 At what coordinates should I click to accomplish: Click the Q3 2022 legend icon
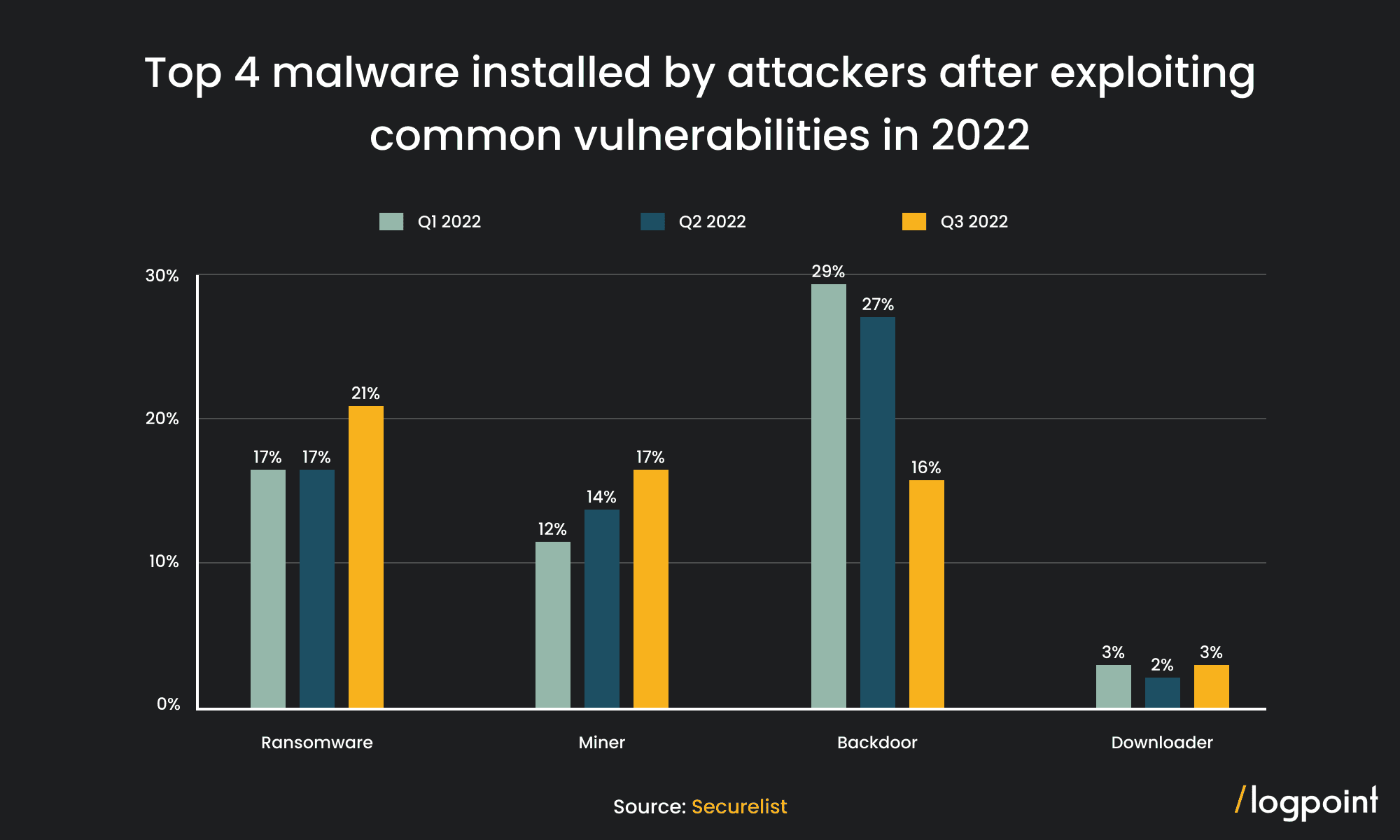coord(911,221)
